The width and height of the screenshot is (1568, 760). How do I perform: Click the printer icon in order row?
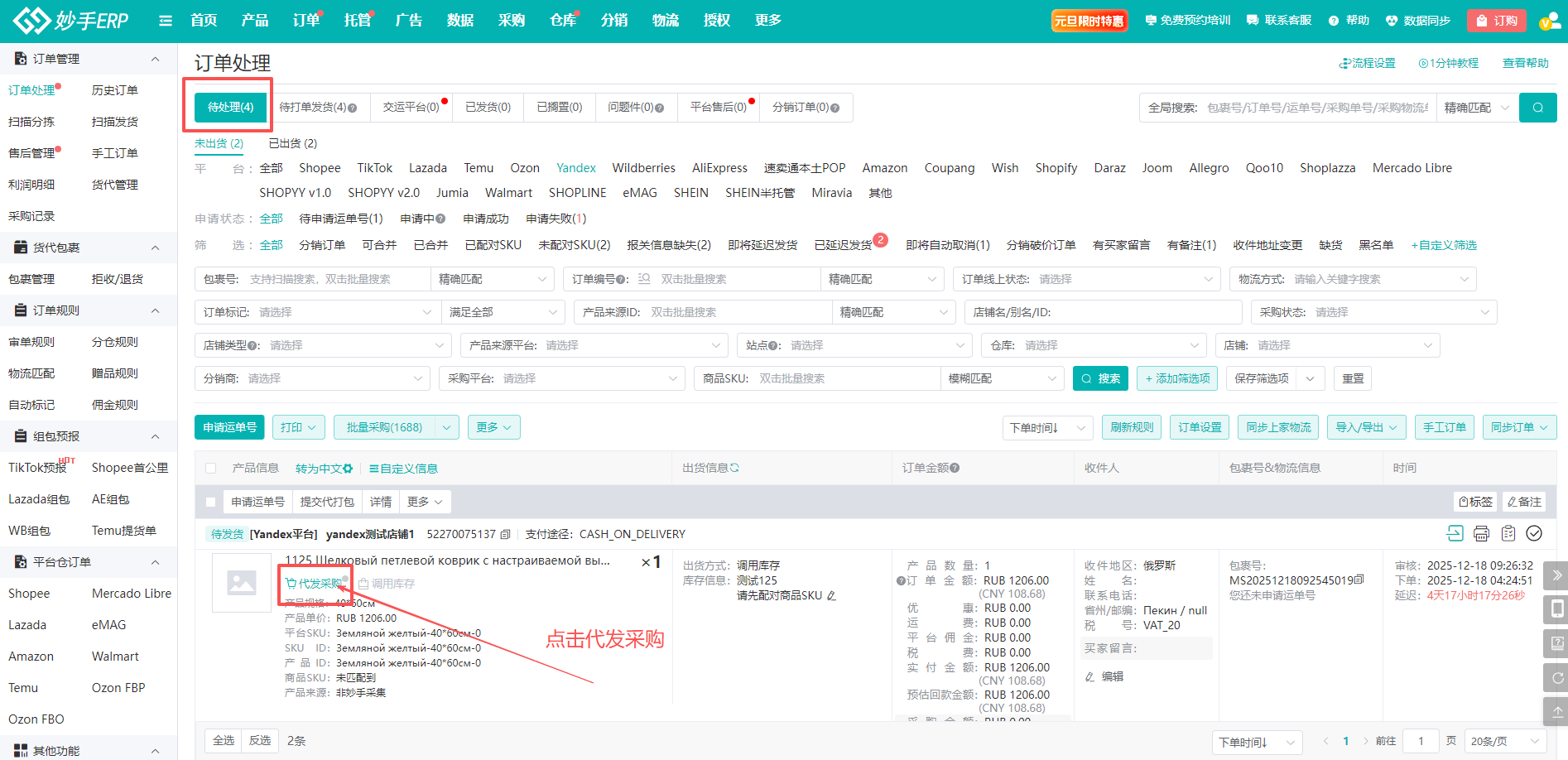(x=1481, y=534)
